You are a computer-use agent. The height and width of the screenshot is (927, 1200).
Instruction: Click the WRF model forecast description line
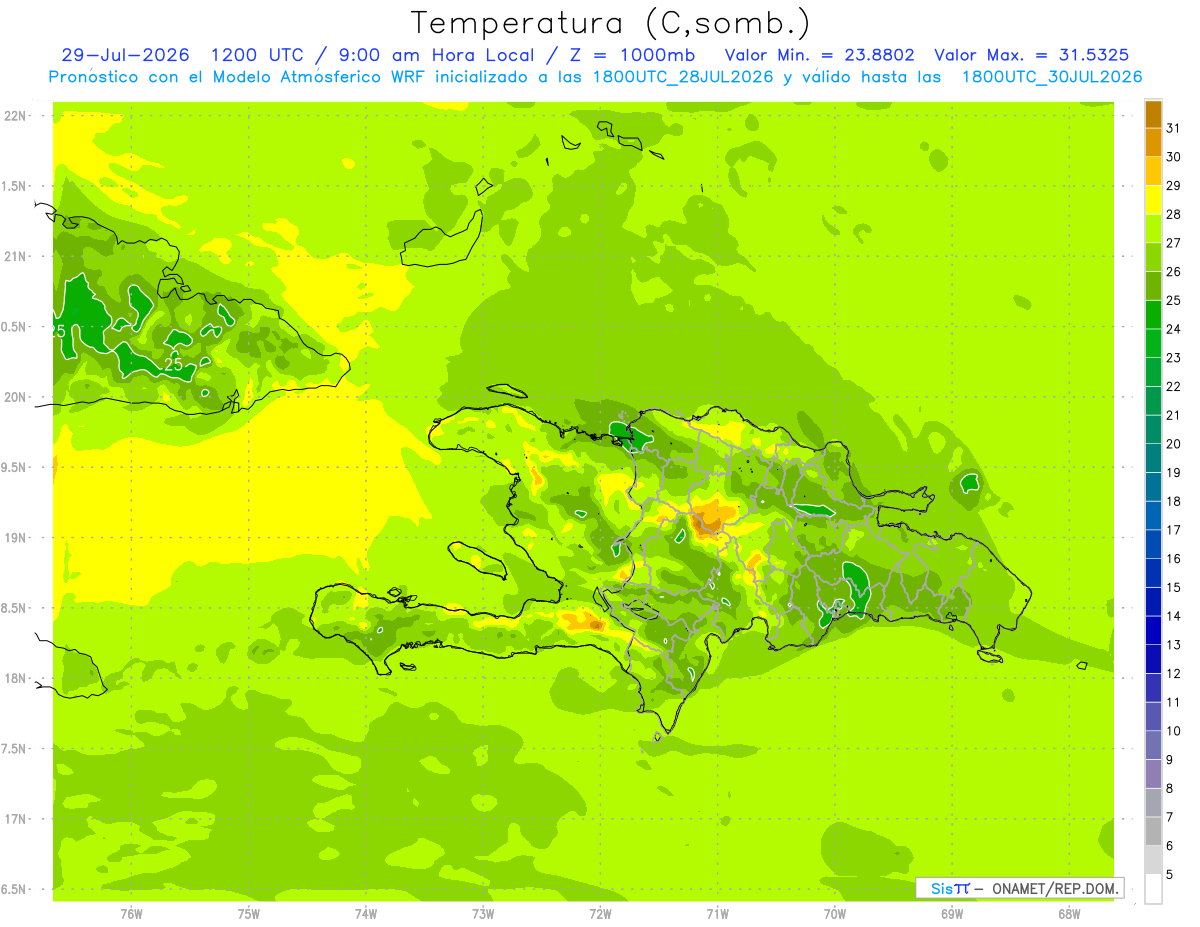click(x=596, y=77)
